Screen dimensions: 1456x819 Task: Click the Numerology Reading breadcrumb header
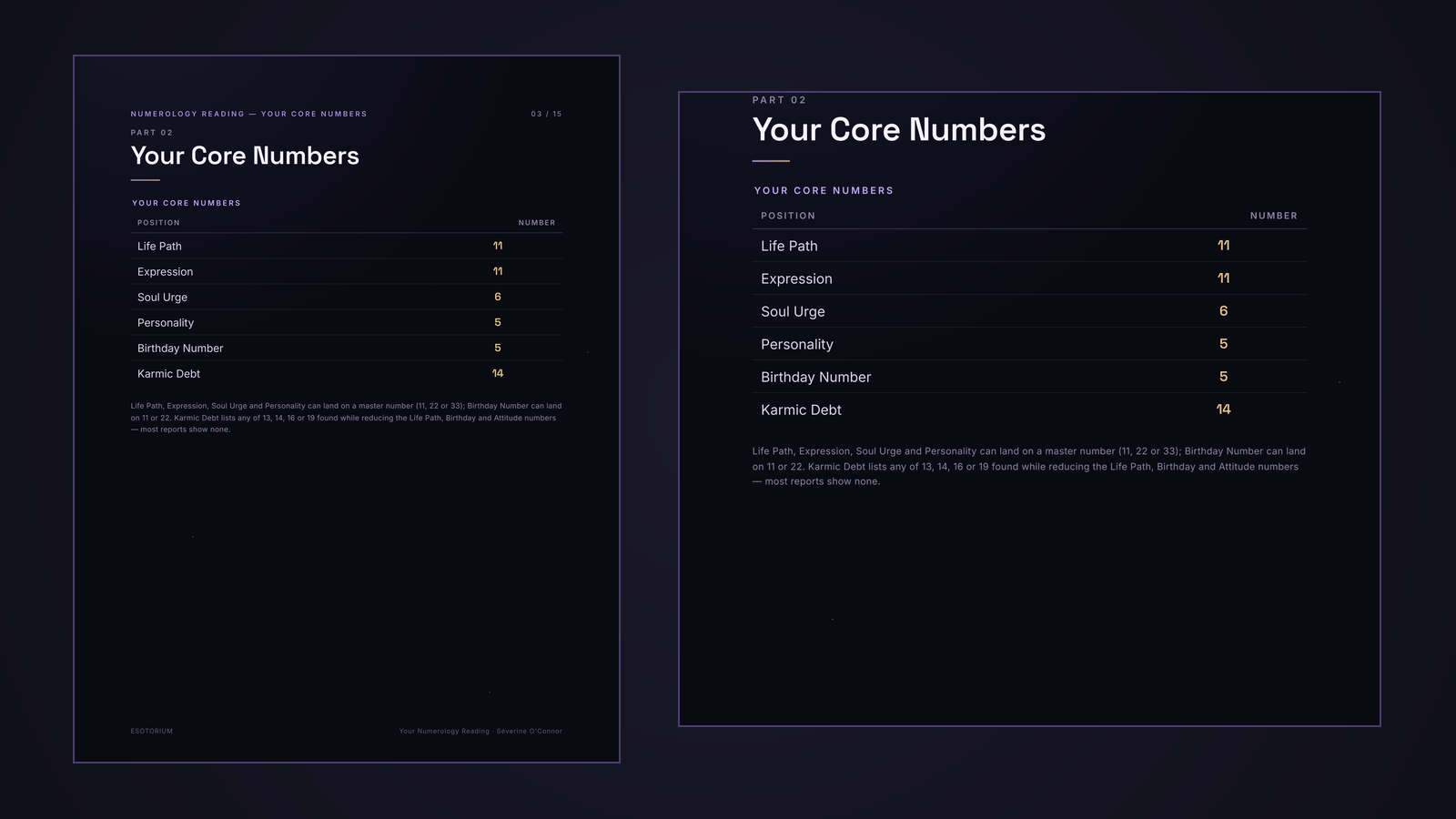tap(248, 114)
